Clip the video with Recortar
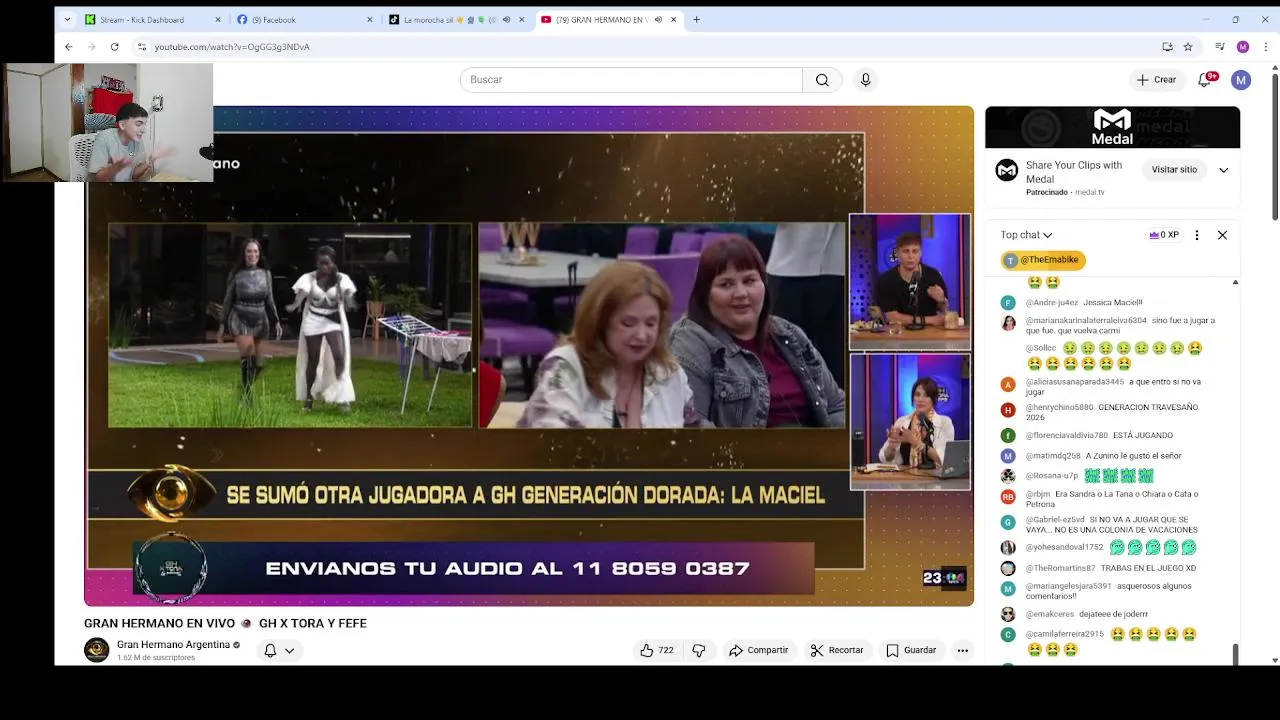 [836, 650]
